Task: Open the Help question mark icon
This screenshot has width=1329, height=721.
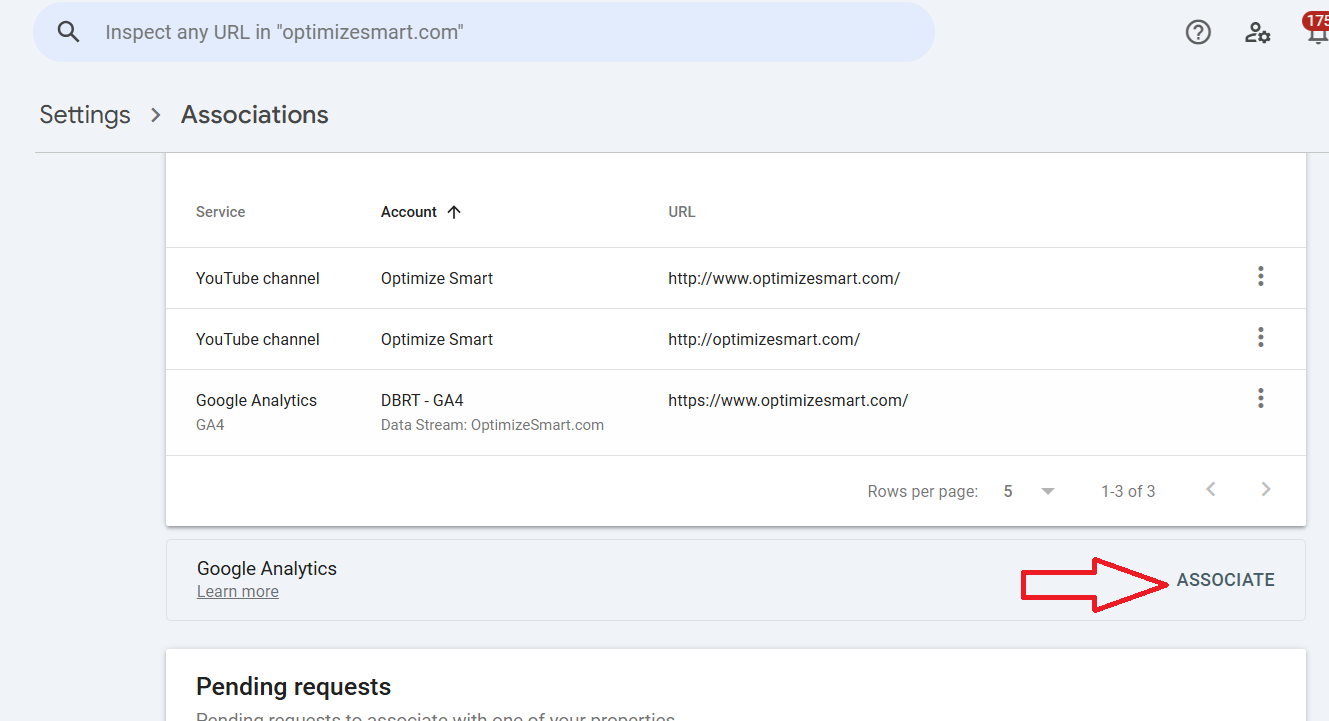Action: point(1198,32)
